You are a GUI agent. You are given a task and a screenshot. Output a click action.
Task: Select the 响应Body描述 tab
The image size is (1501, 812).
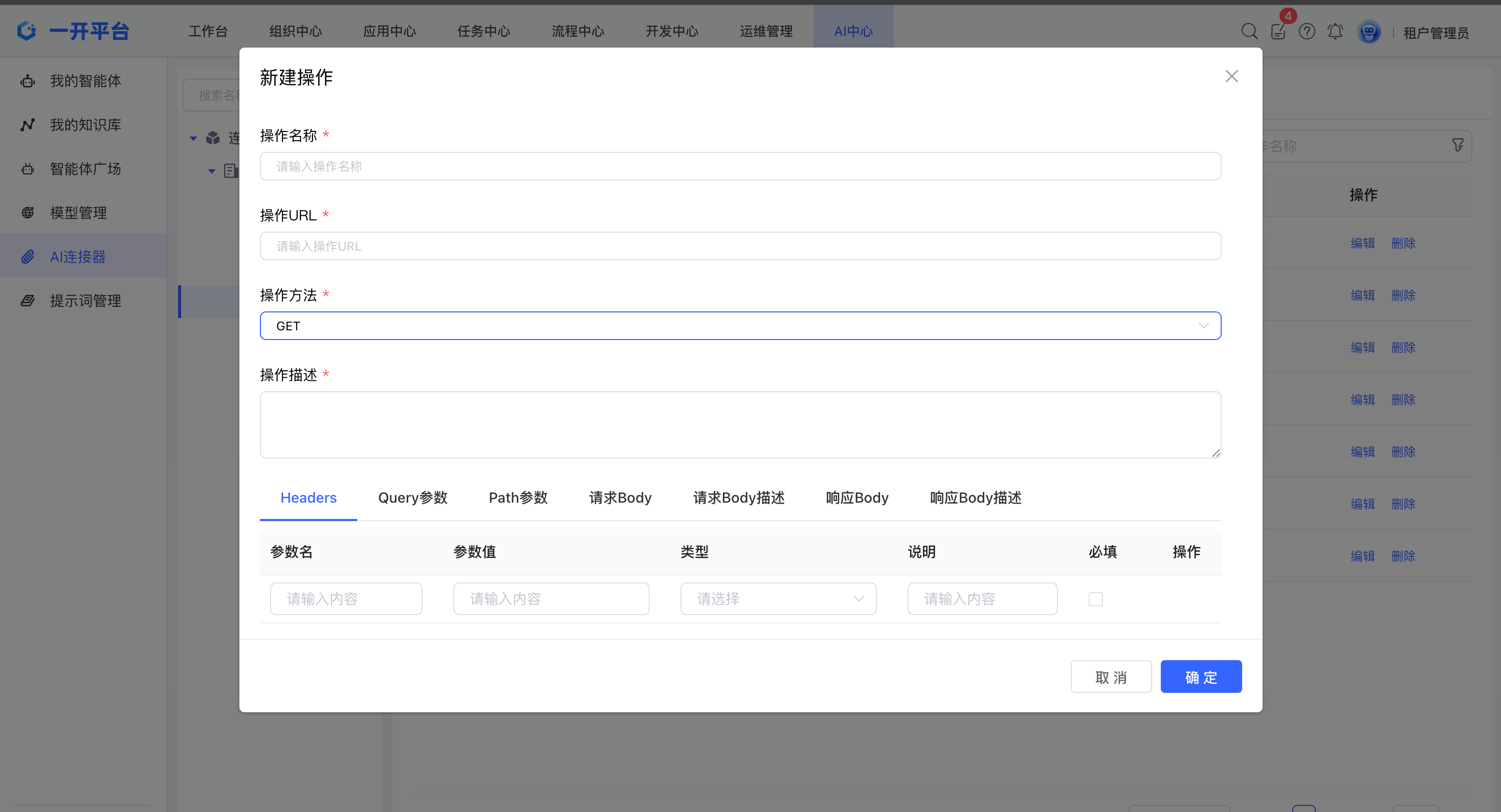click(976, 498)
